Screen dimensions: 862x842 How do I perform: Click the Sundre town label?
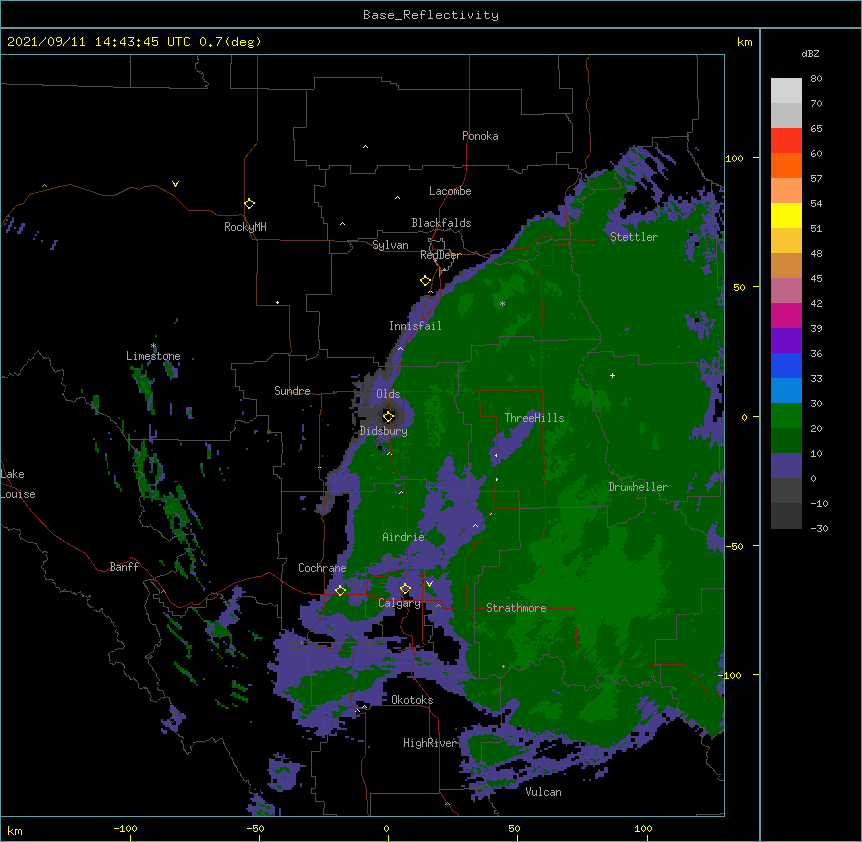[x=292, y=391]
